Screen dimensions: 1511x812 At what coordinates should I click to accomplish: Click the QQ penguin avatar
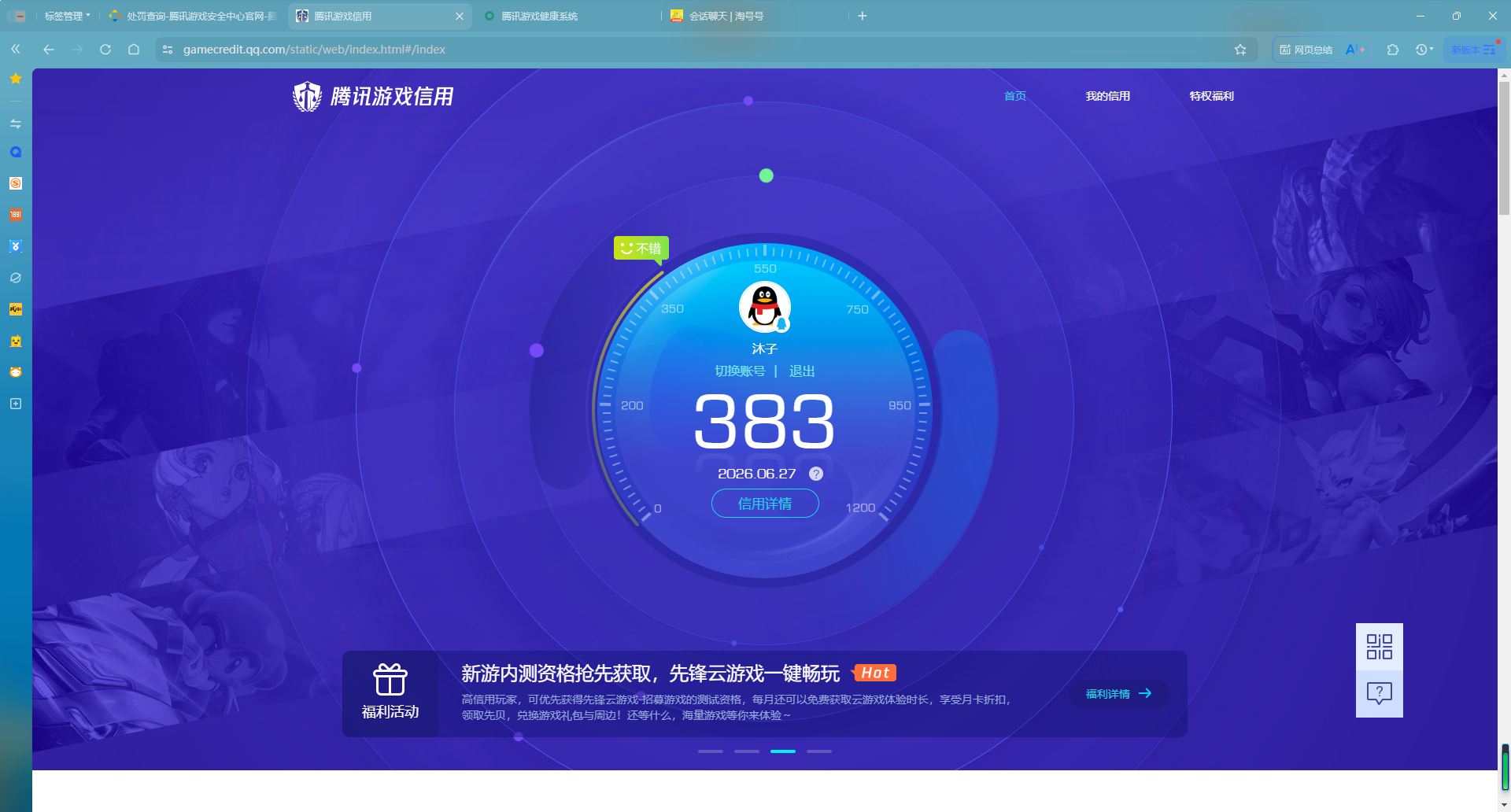(765, 307)
